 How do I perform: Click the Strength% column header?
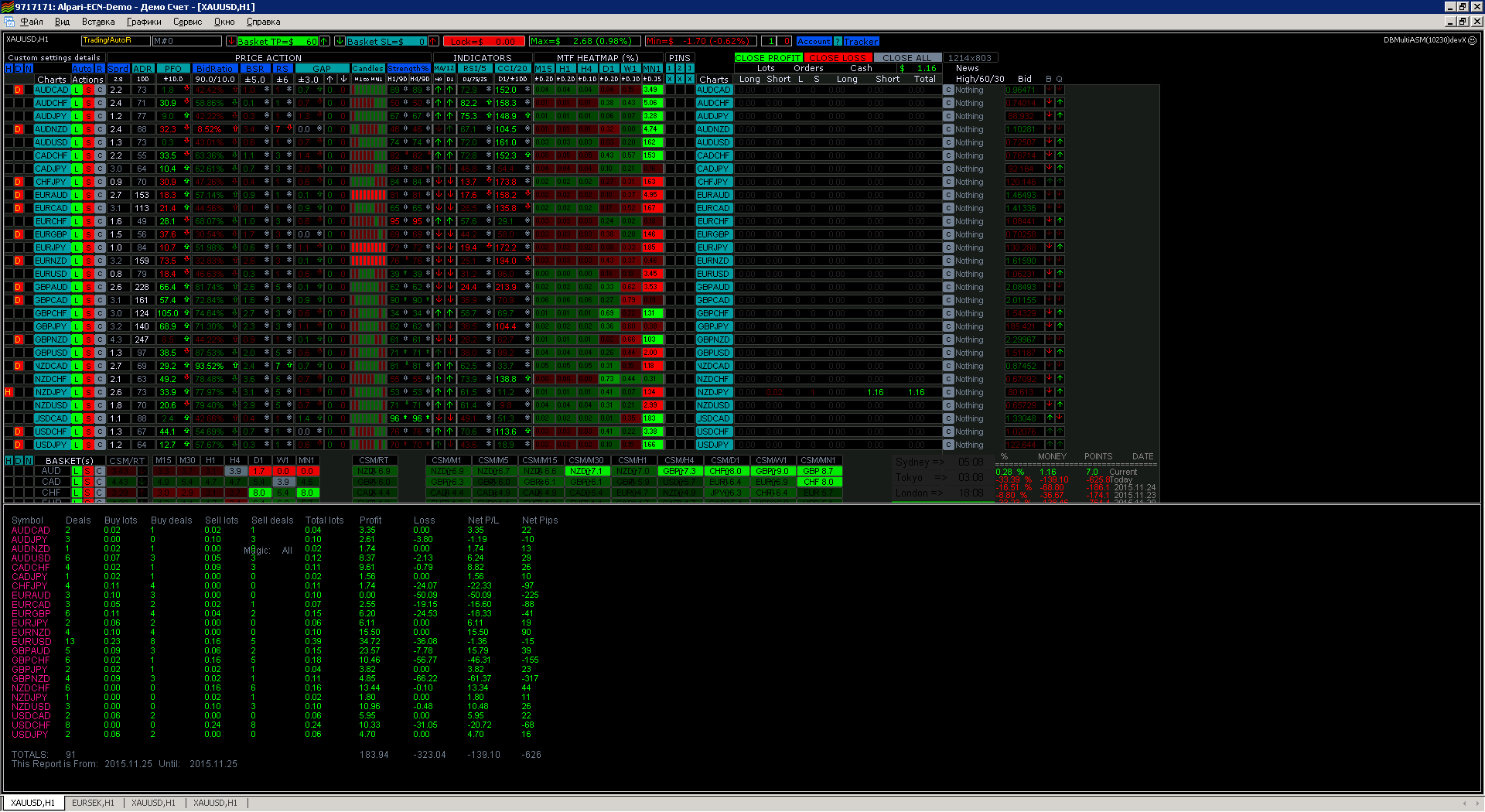point(408,69)
